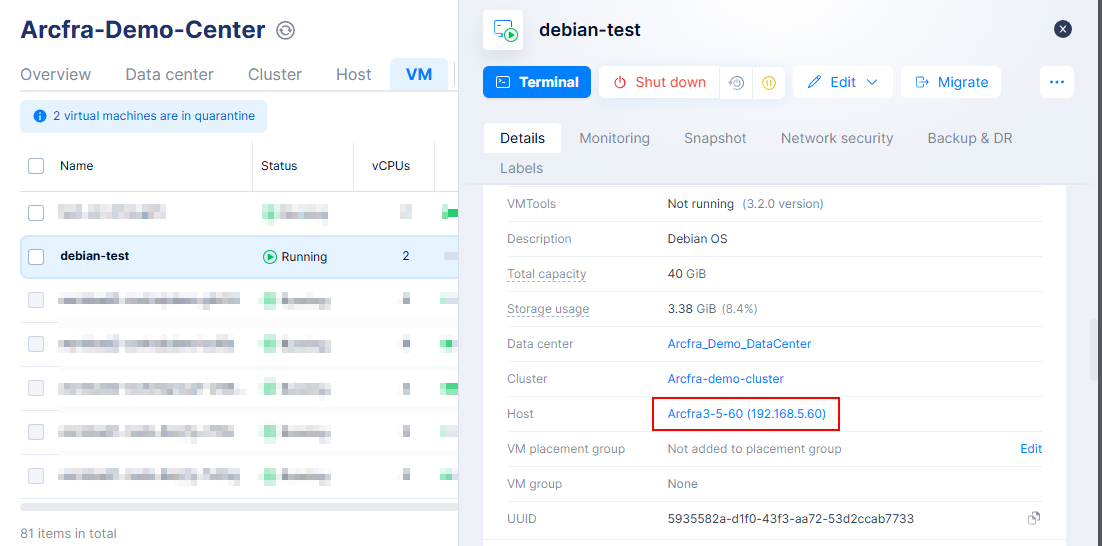1102x546 pixels.
Task: Click the Shut down button
Action: point(659,82)
